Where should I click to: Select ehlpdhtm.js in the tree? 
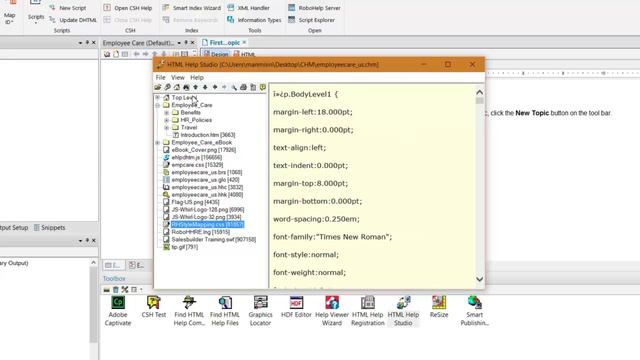click(193, 158)
